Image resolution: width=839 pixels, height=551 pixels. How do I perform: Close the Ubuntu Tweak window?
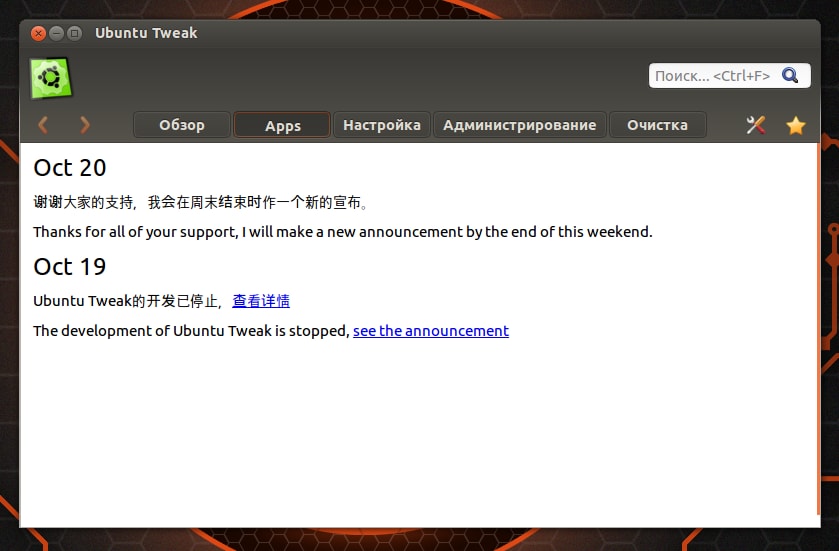(38, 33)
